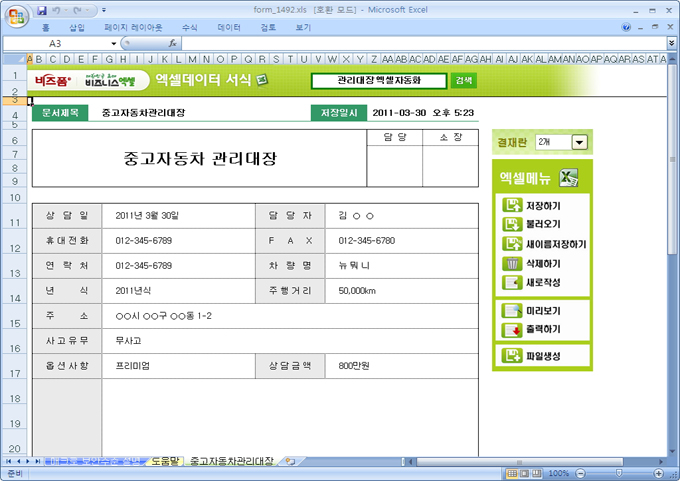Click the 출력하기 print icon

pyautogui.click(x=511, y=329)
